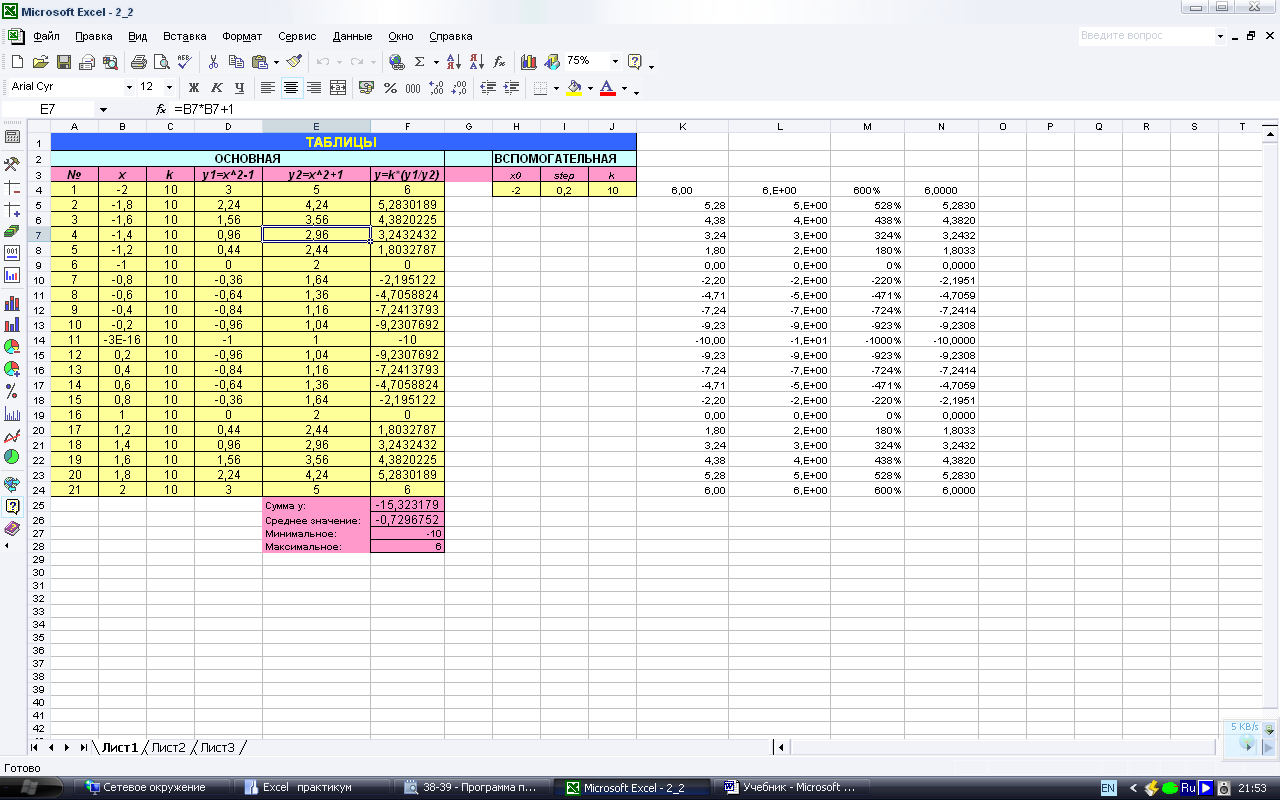Viewport: 1280px width, 800px height.
Task: Apply percent style format
Action: 390,88
